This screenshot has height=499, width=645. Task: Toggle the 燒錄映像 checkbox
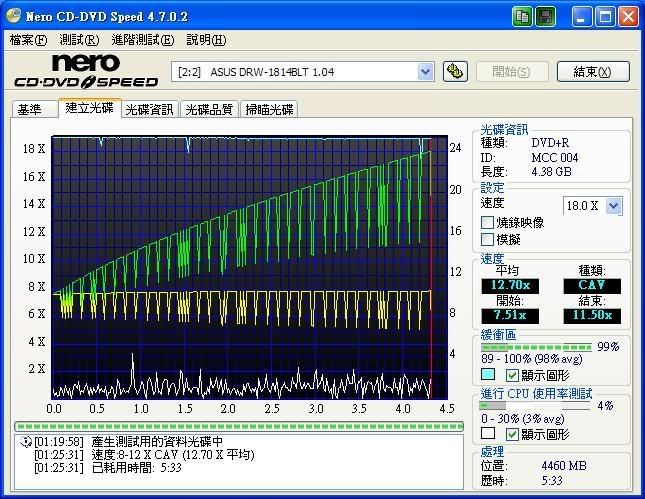click(487, 223)
